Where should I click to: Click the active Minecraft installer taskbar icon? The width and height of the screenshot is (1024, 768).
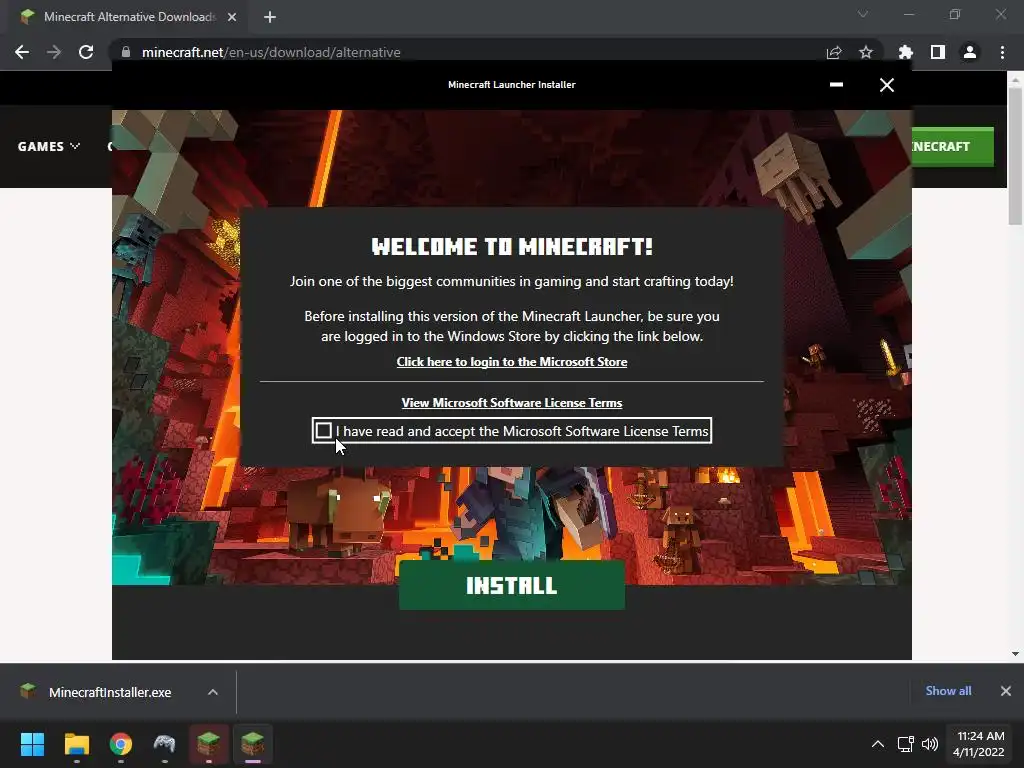253,744
